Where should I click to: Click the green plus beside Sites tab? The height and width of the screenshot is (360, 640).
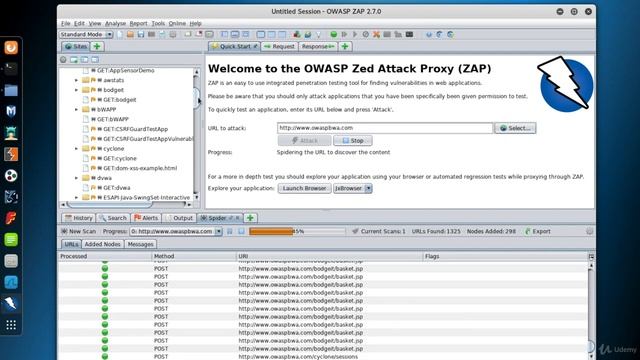[97, 47]
